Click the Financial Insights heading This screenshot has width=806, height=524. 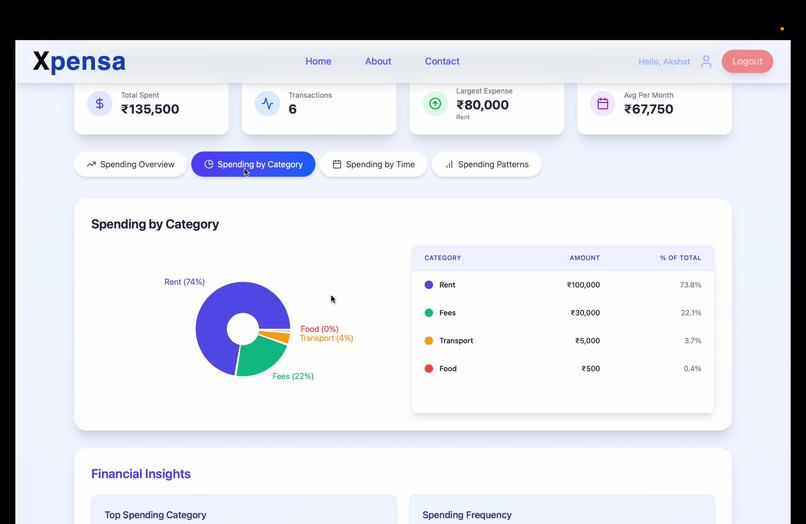[x=141, y=474]
